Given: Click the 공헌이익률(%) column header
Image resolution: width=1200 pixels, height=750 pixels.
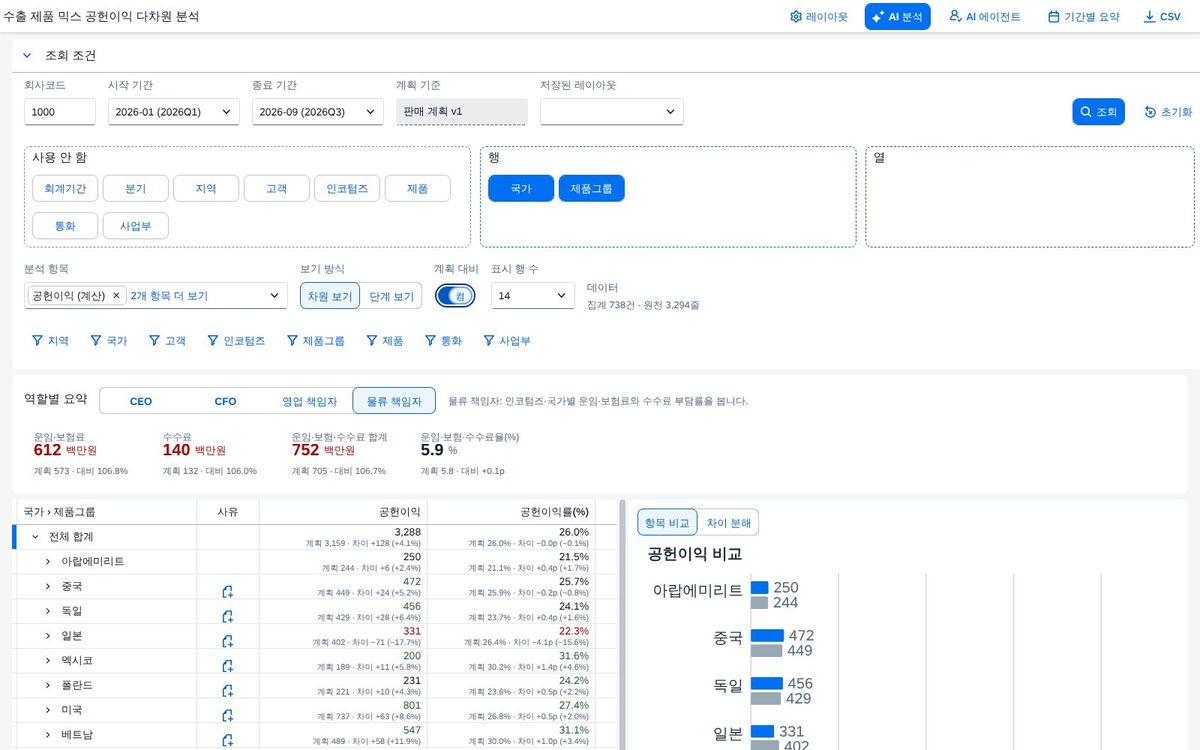Looking at the screenshot, I should (511, 512).
